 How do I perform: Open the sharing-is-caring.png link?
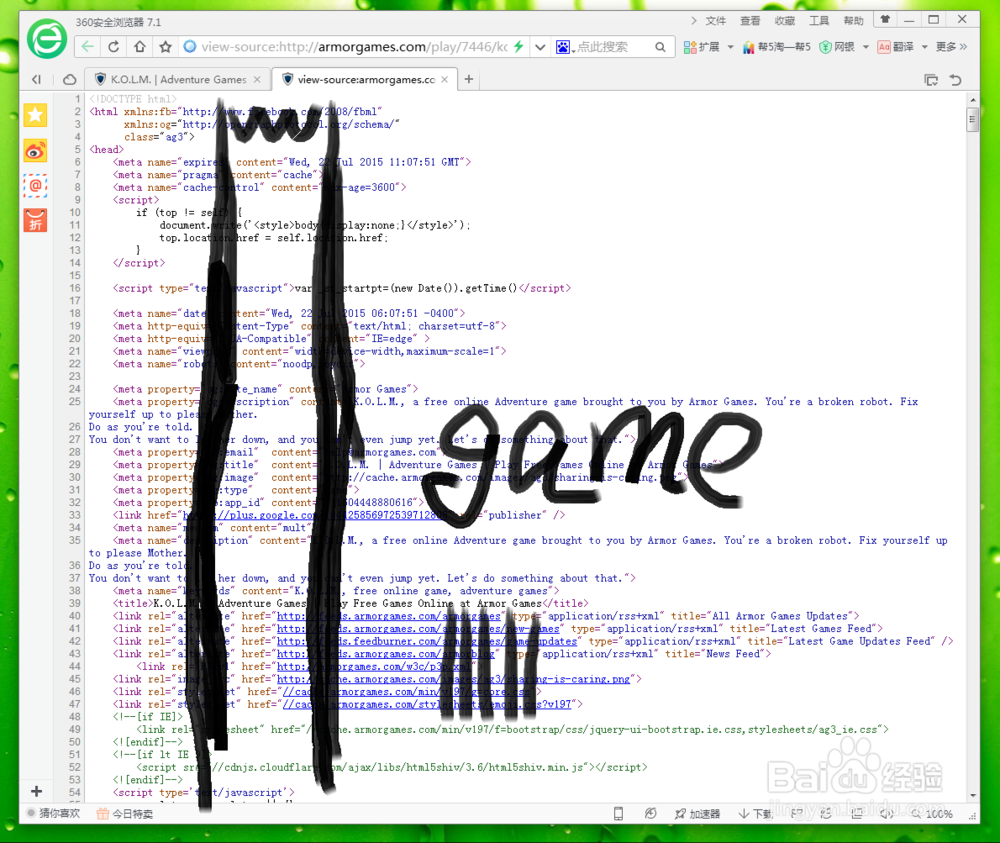pyautogui.click(x=453, y=679)
